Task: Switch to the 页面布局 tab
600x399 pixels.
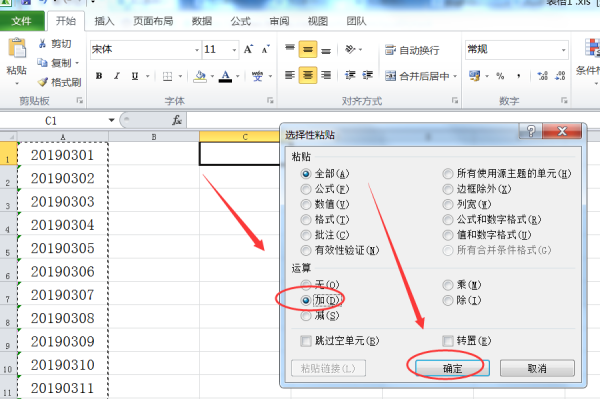Action: pos(153,21)
